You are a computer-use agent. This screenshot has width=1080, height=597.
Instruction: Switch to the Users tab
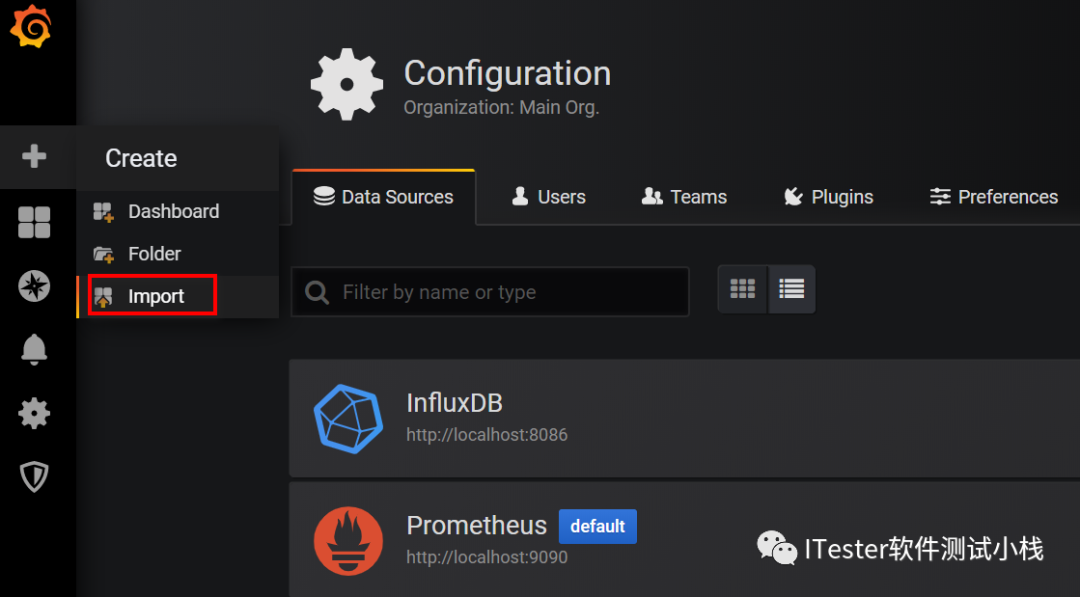coord(549,197)
